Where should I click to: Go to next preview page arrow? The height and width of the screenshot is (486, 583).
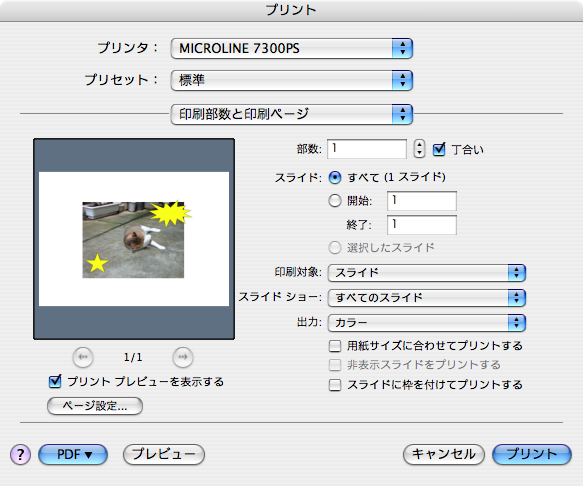pyautogui.click(x=183, y=357)
